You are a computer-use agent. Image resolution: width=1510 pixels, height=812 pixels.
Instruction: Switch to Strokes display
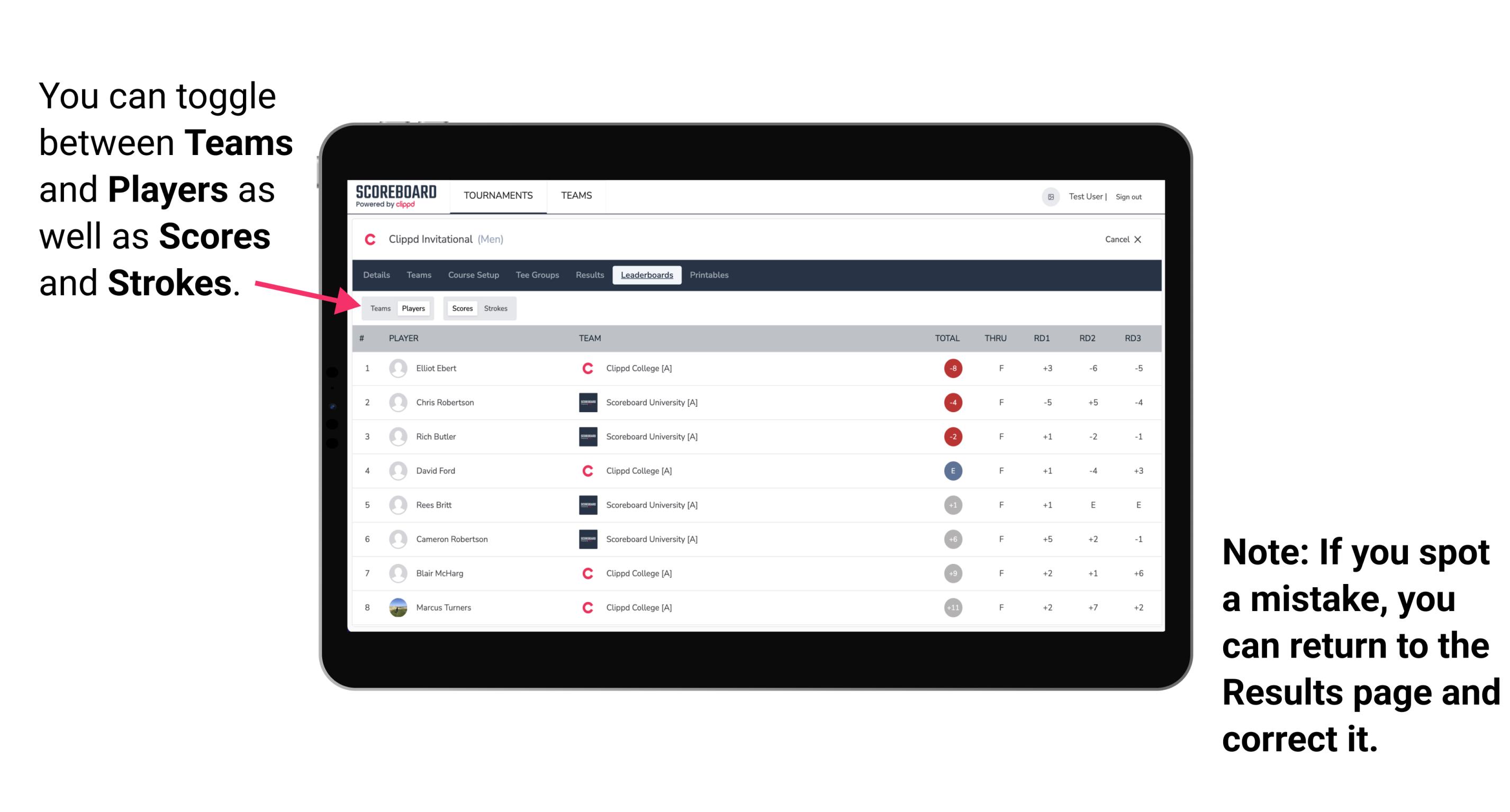coord(496,308)
